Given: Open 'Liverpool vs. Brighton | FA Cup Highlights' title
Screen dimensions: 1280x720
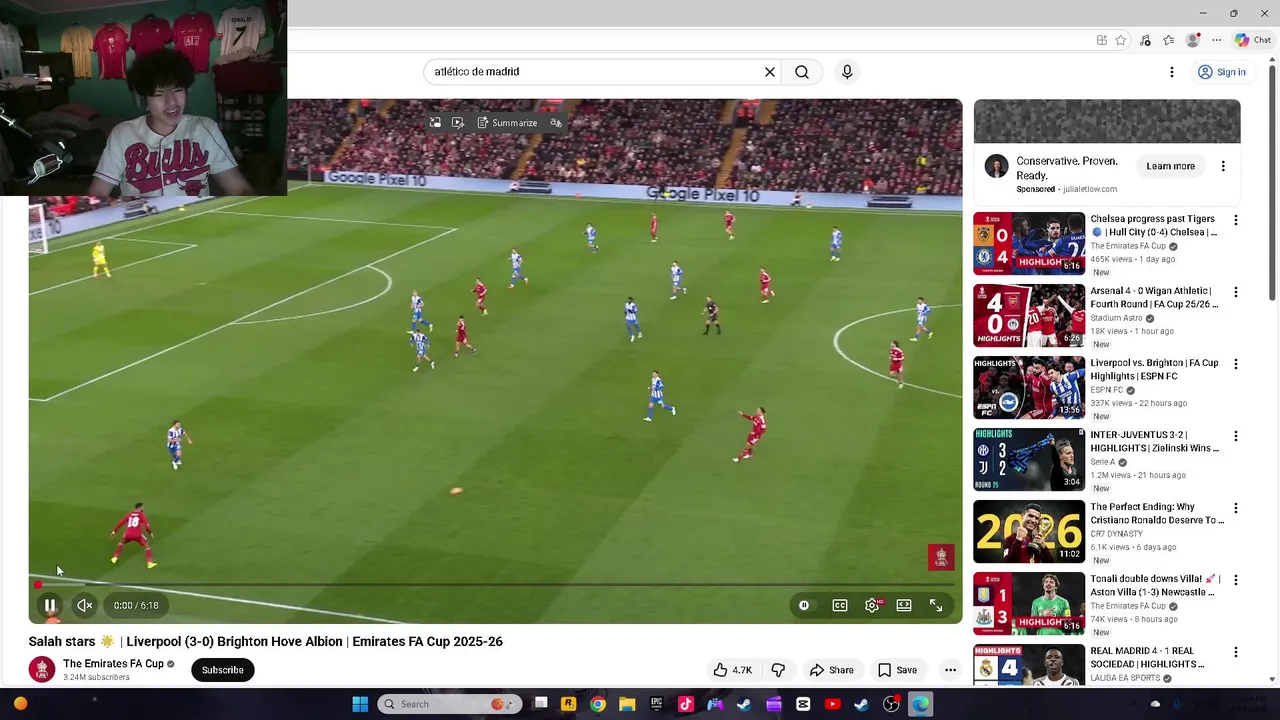Looking at the screenshot, I should (x=1154, y=370).
